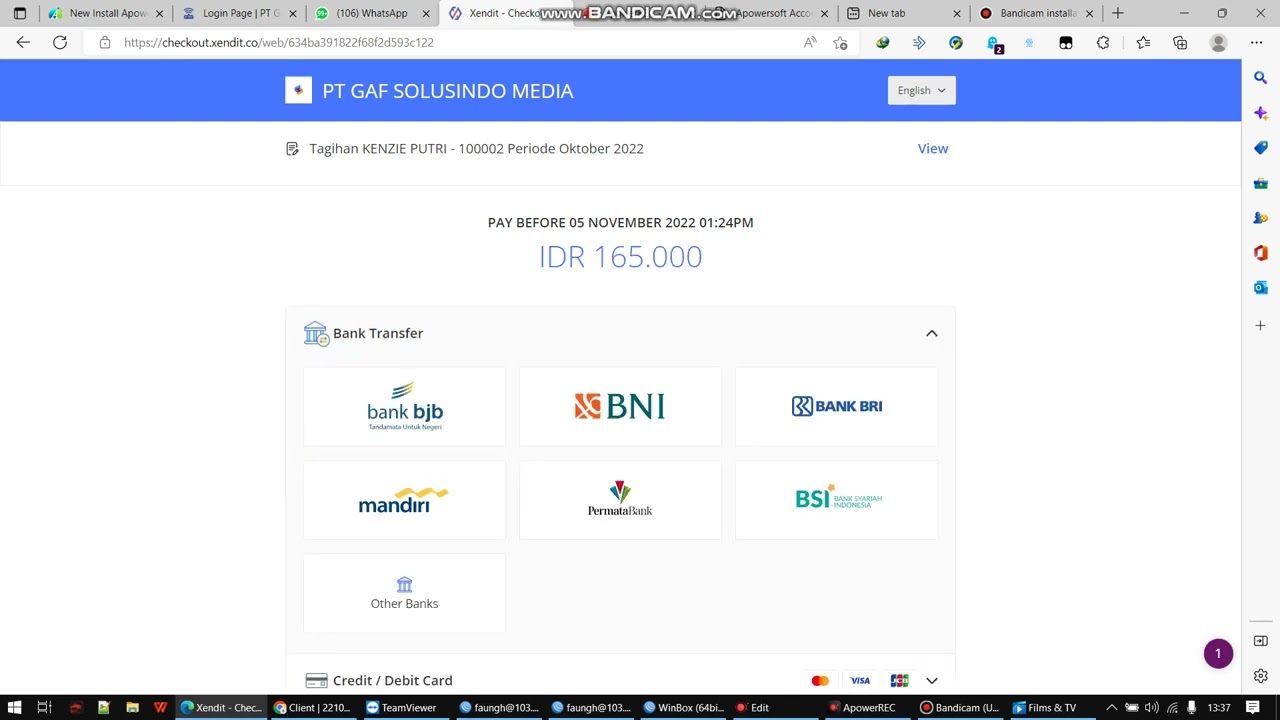Select Mandiri bank transfer
Screen dimensions: 1280x720
tap(404, 500)
